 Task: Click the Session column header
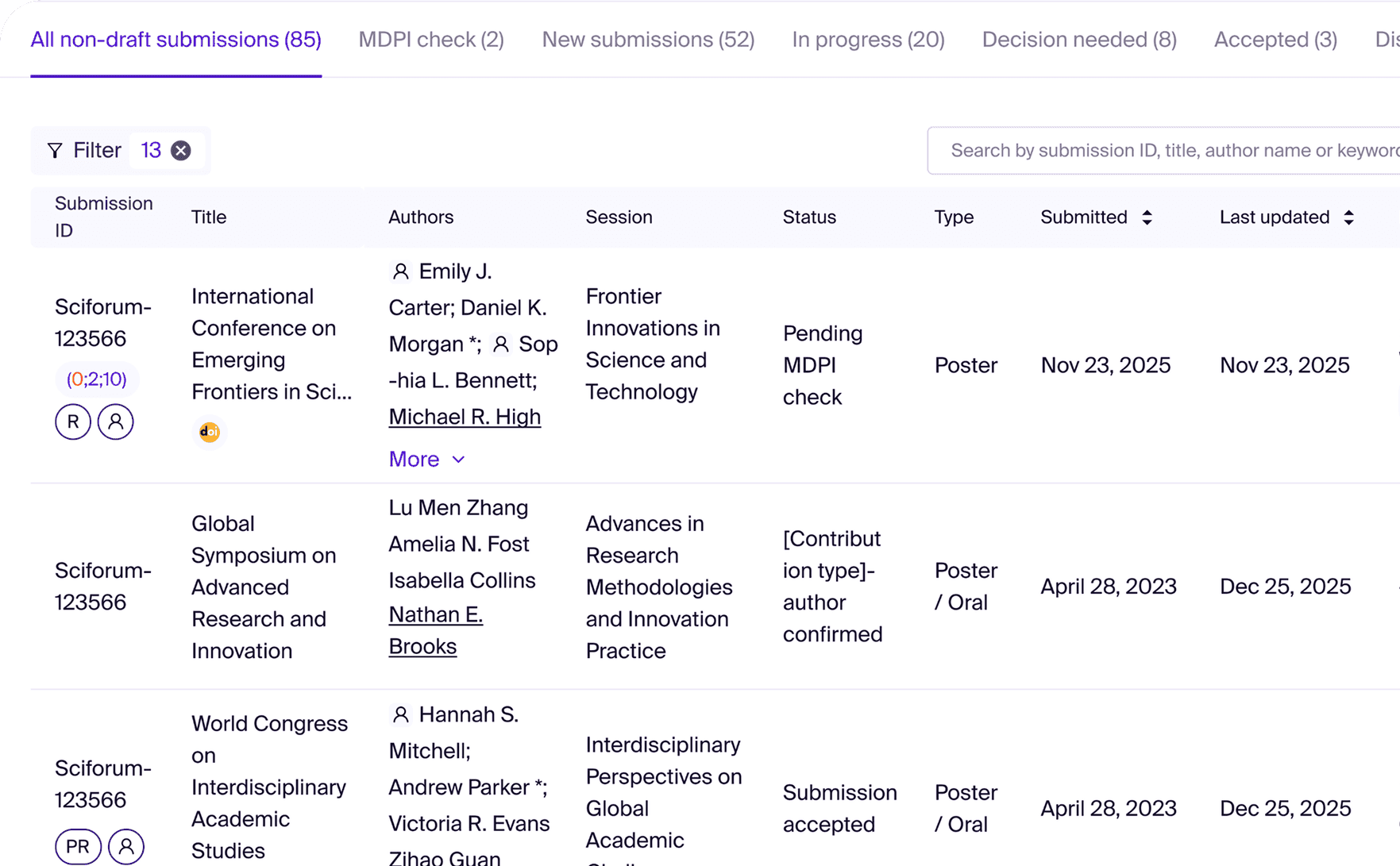tap(619, 217)
